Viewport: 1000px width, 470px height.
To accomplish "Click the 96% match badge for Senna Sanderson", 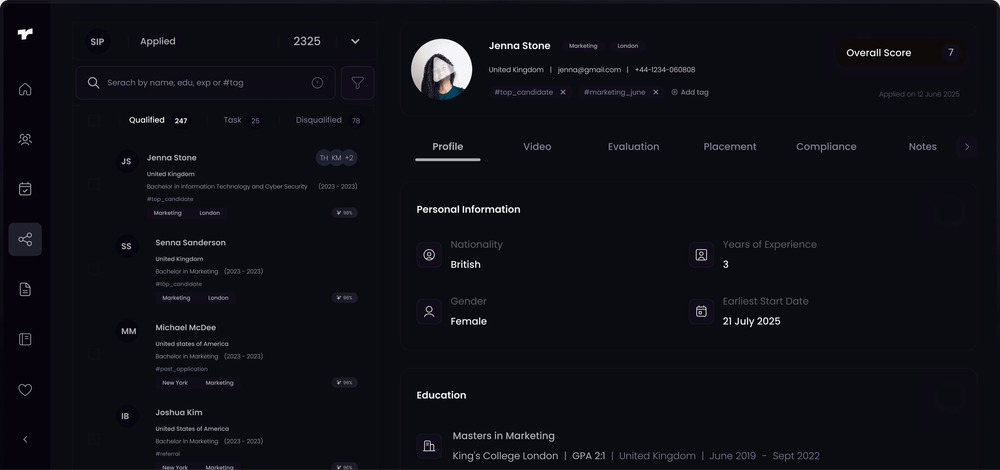I will [x=344, y=298].
